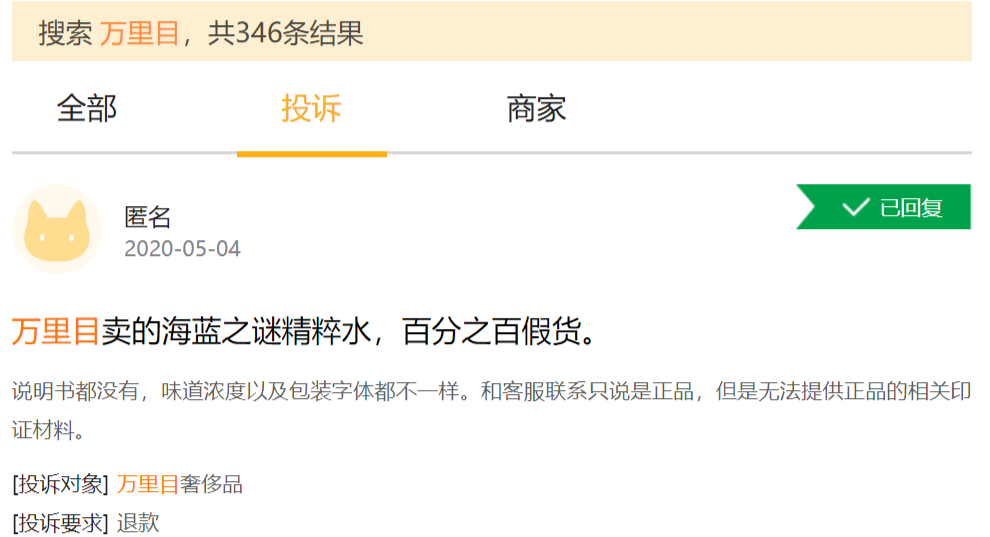Click the search results summary banner

click(492, 32)
